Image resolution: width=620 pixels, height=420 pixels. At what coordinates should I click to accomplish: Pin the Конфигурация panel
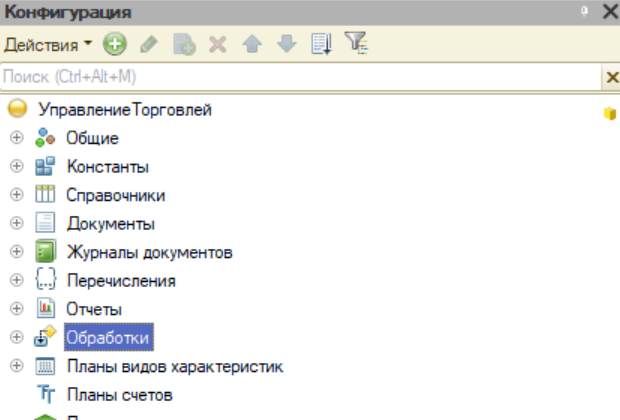[584, 11]
